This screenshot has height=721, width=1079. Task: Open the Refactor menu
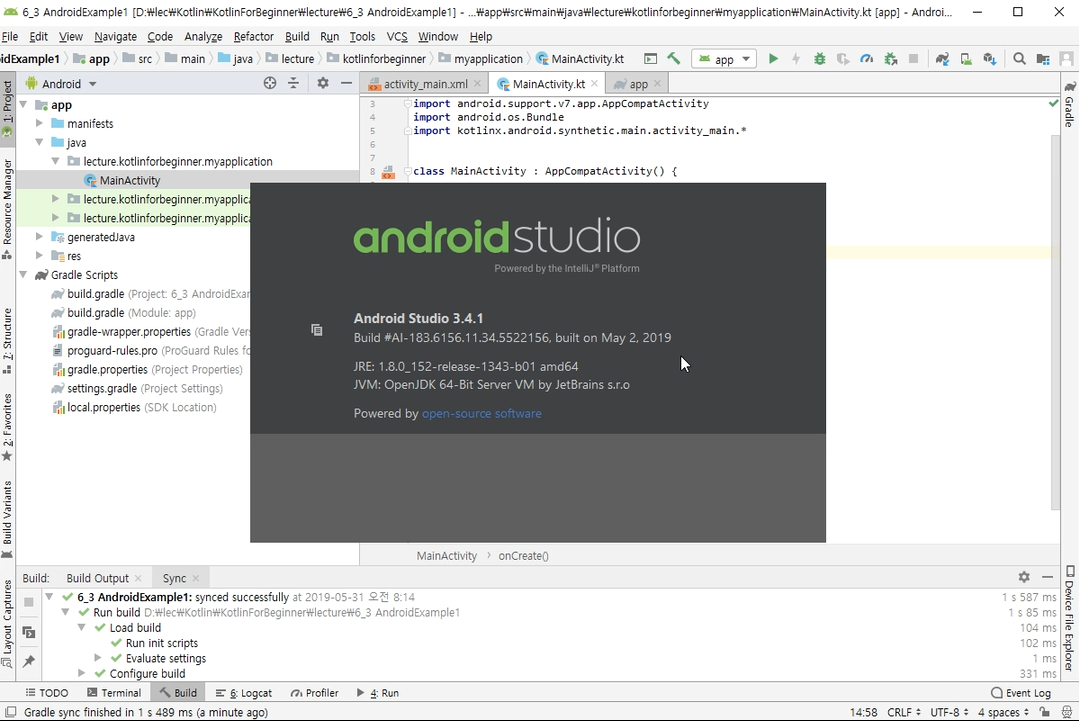[x=253, y=36]
